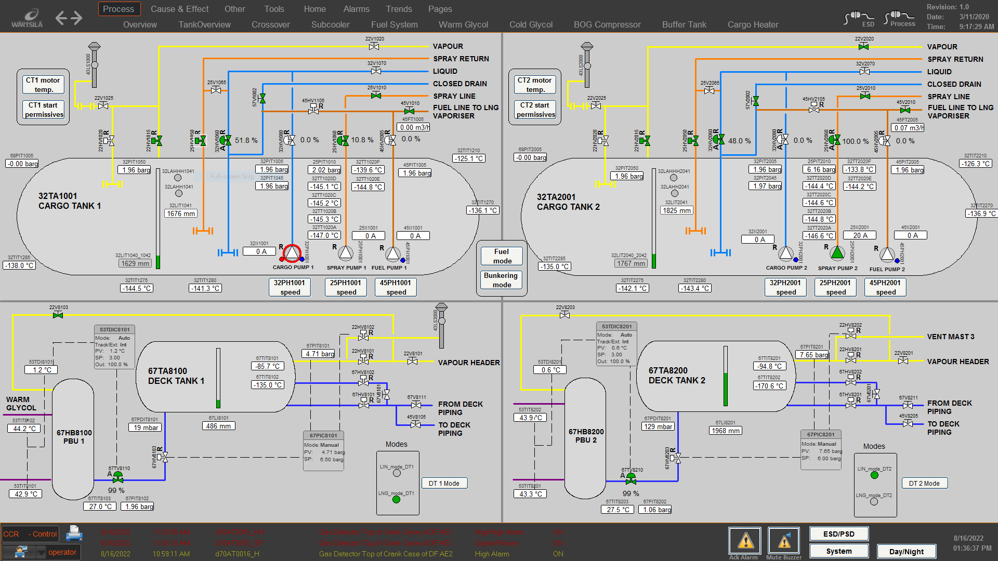The height and width of the screenshot is (561, 998).
Task: Open the 67PIC8201 controller faceplate
Action: pos(820,450)
